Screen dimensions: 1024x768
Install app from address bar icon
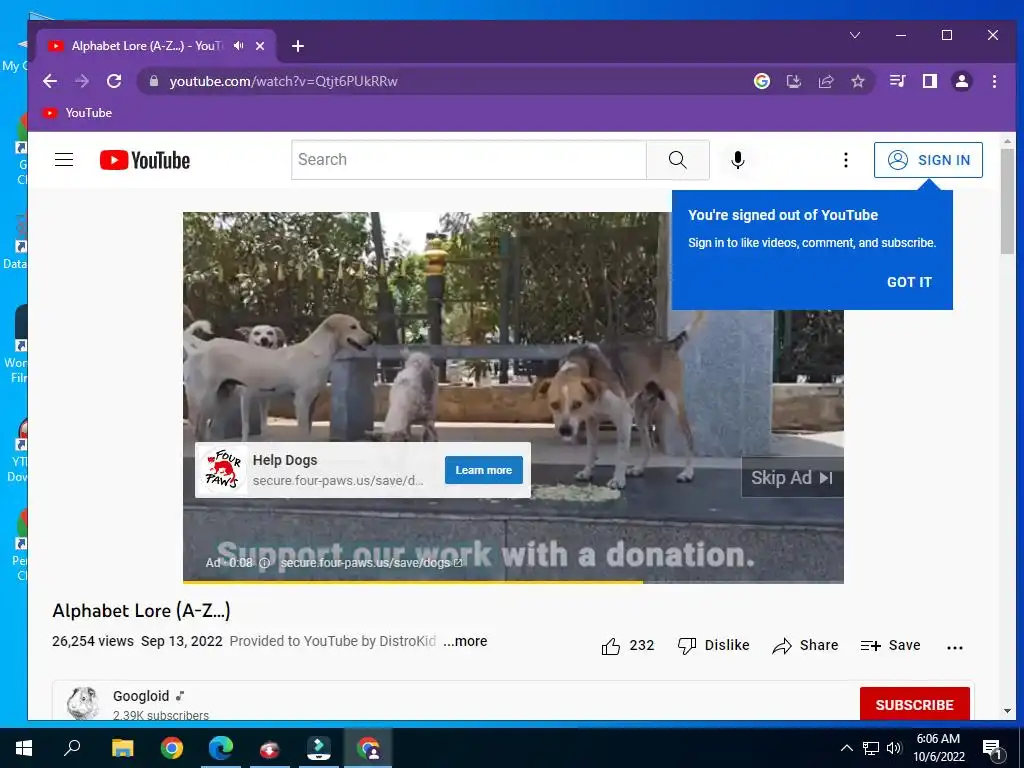793,81
